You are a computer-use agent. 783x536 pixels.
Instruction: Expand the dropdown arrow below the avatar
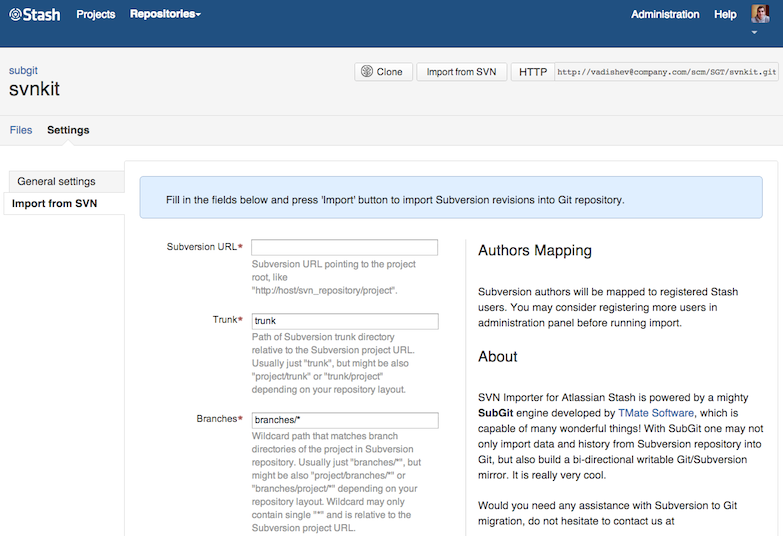coord(755,32)
